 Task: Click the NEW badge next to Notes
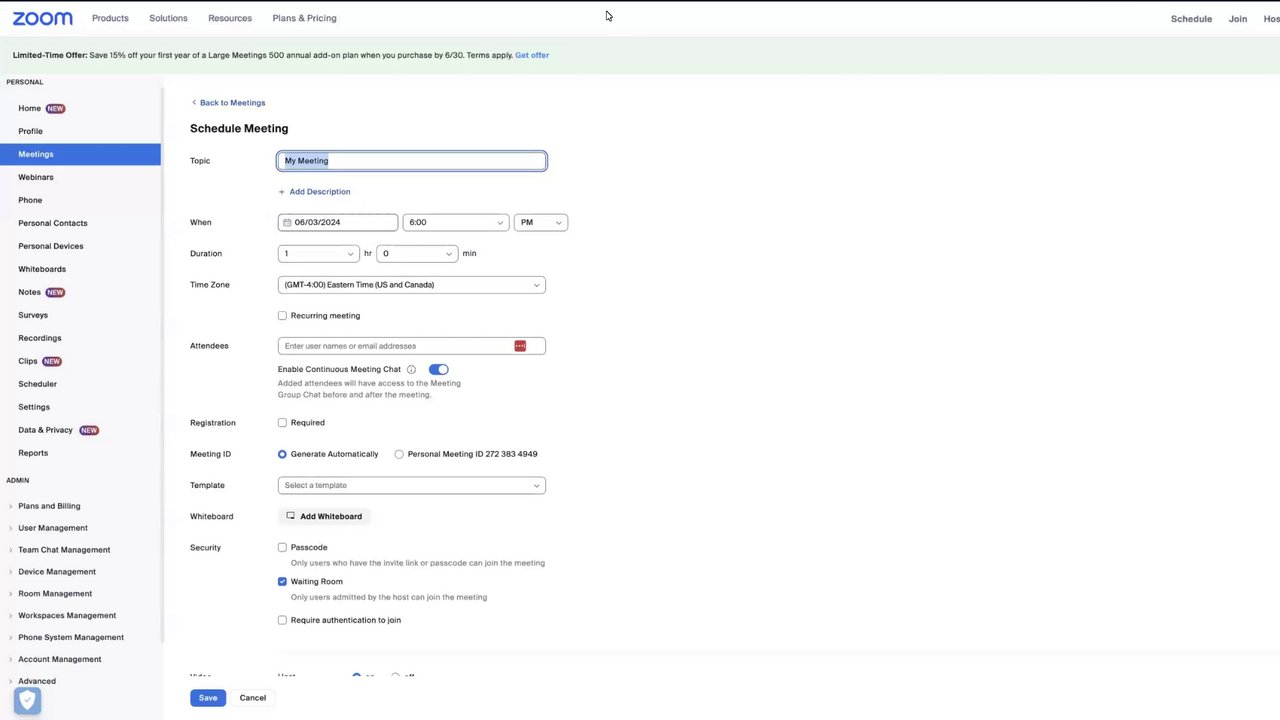click(x=55, y=292)
